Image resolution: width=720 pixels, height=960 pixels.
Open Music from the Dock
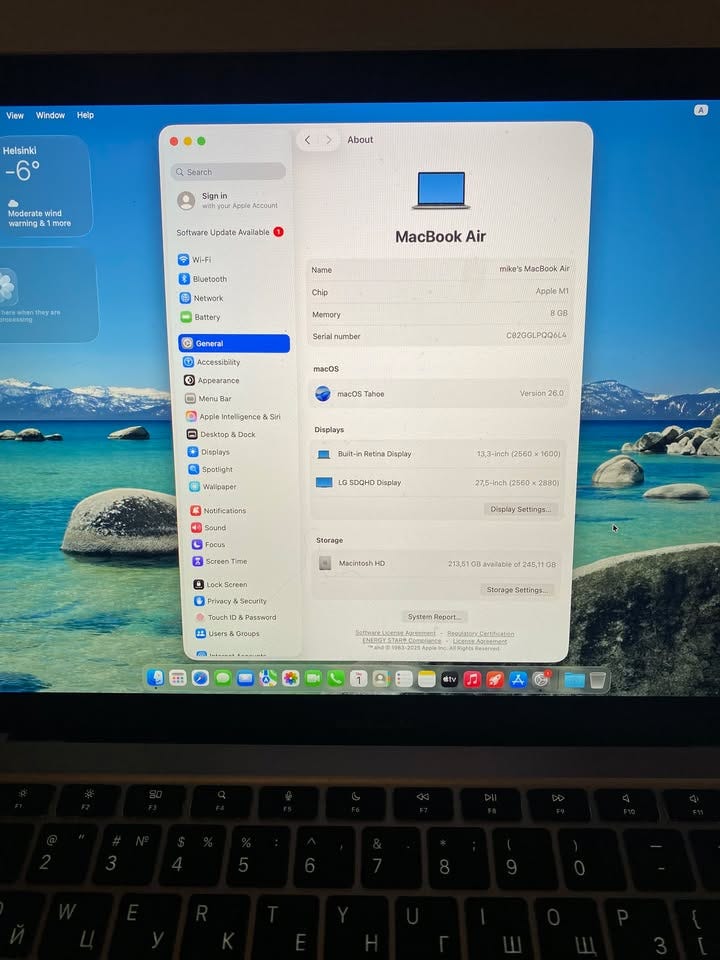[x=472, y=680]
